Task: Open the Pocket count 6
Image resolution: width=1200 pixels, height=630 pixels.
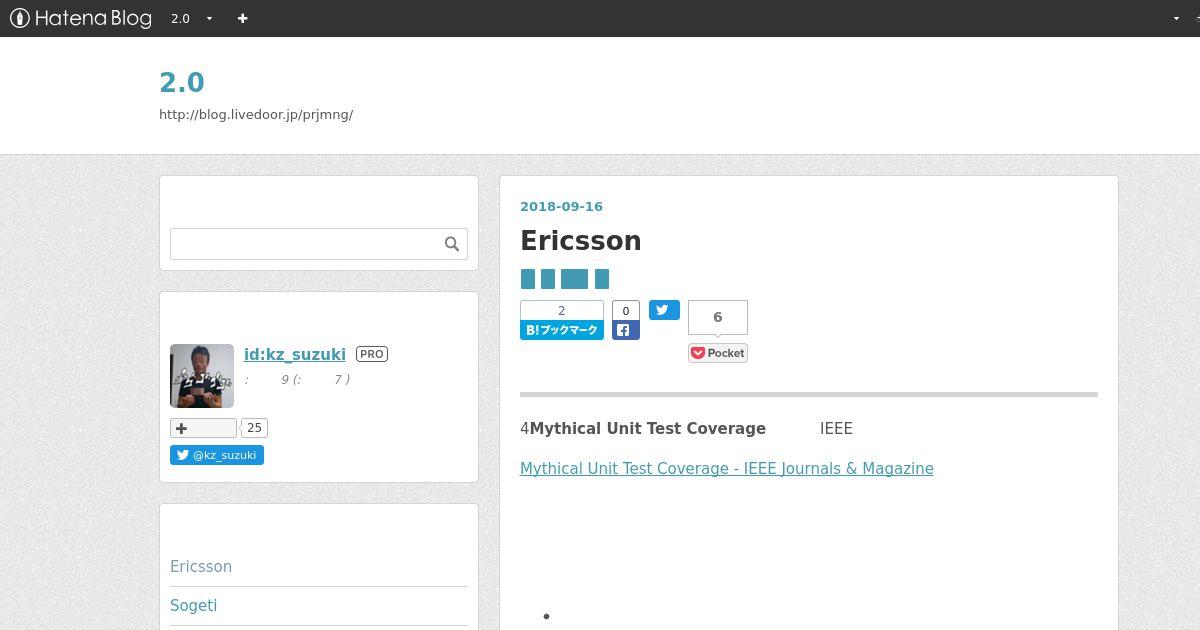Action: [x=718, y=317]
